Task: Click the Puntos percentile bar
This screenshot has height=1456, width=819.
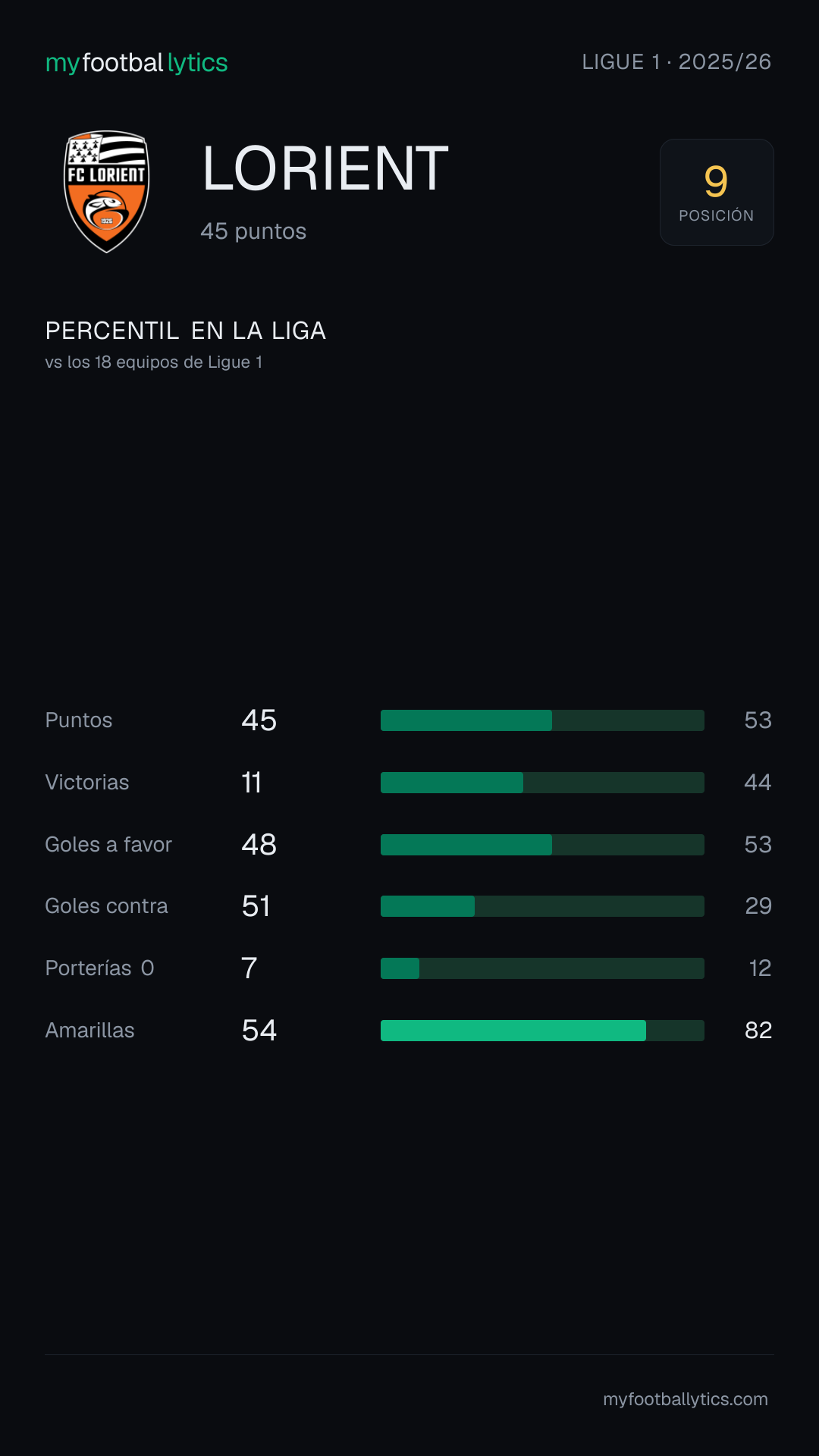Action: tap(542, 720)
